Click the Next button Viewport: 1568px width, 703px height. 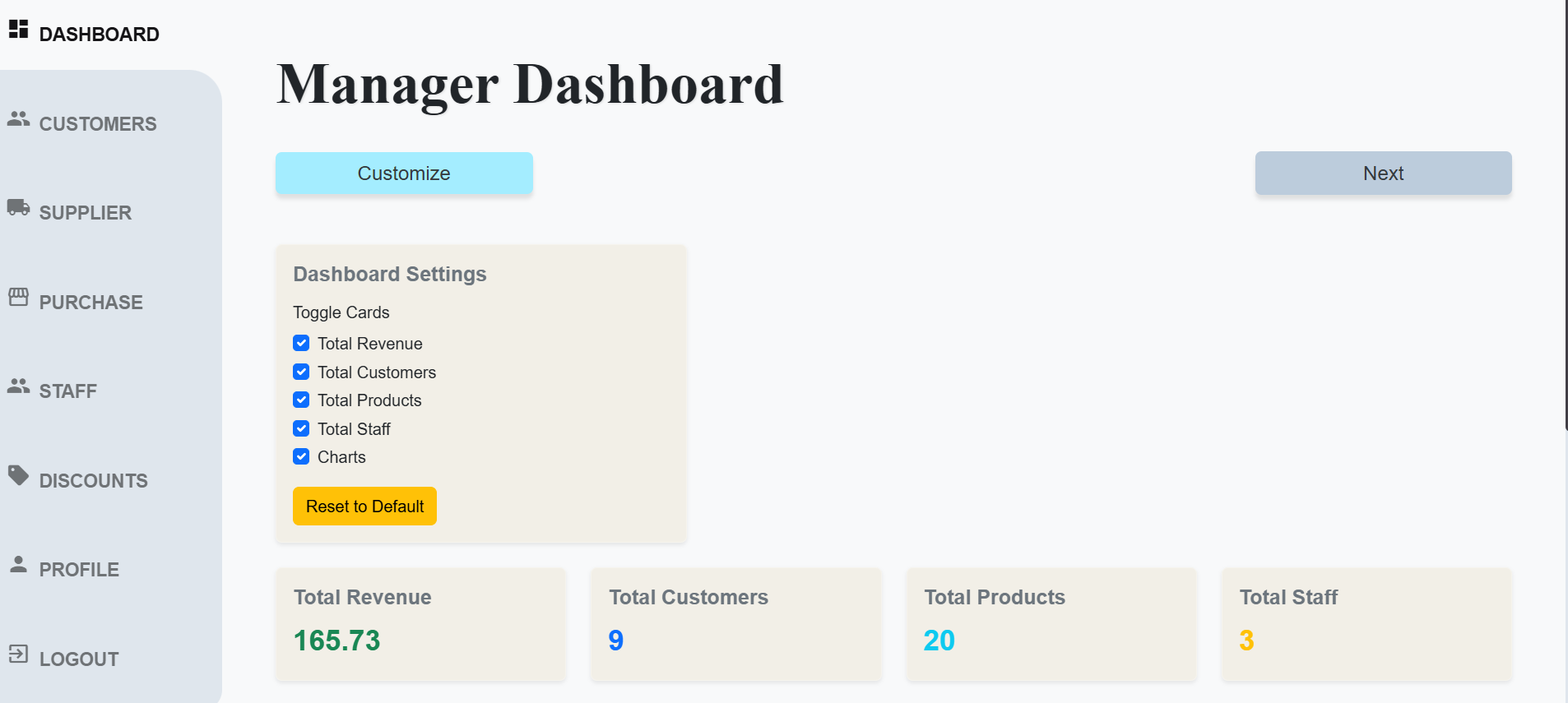(x=1383, y=173)
